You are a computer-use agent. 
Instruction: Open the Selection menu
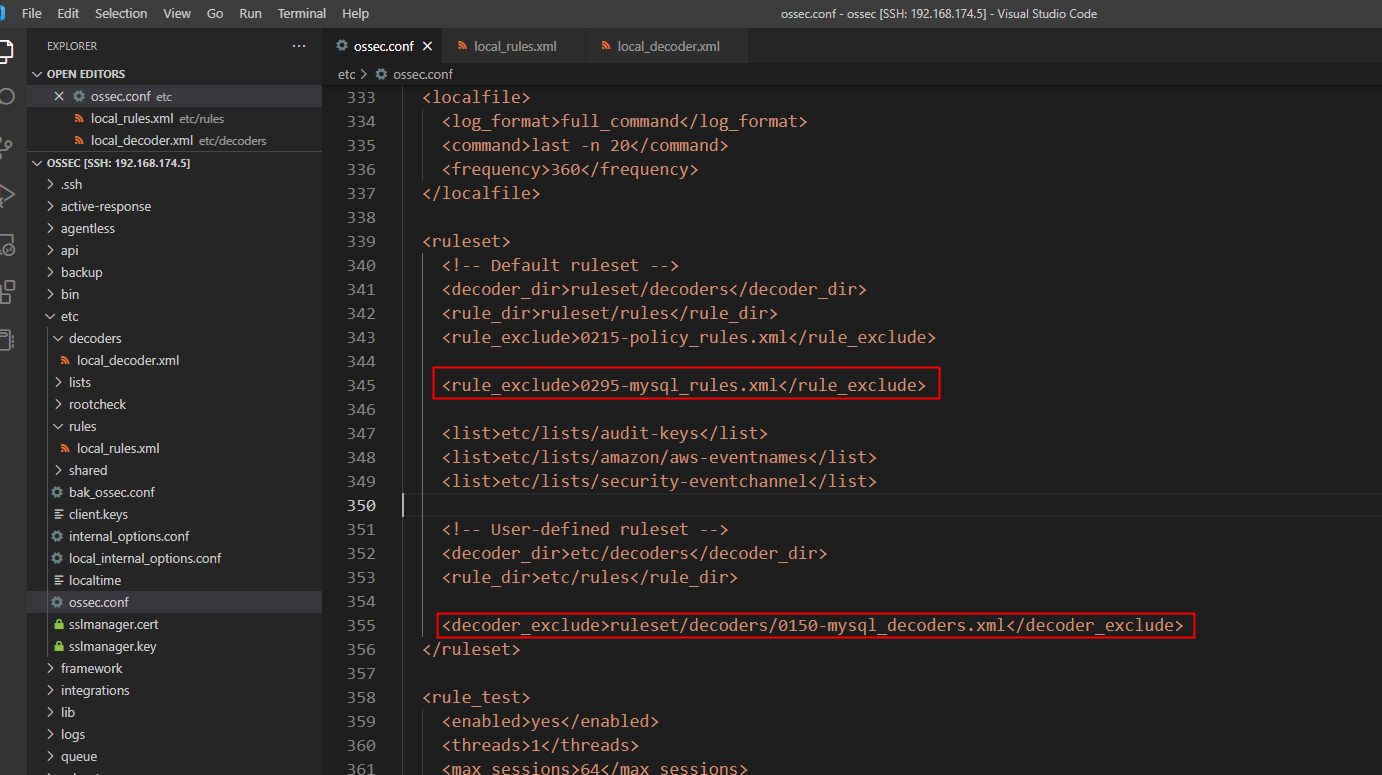click(121, 13)
